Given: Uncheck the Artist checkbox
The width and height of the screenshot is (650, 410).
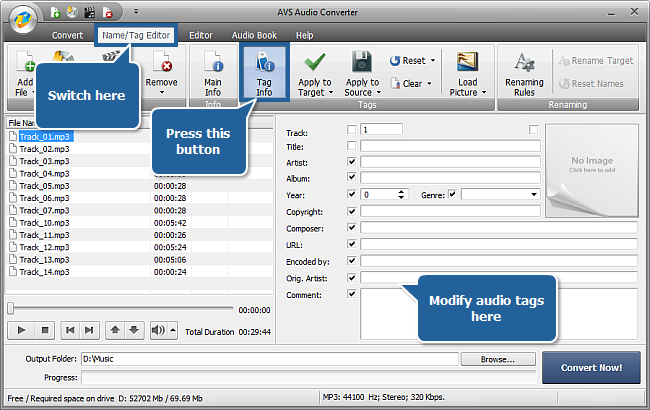Looking at the screenshot, I should pyautogui.click(x=352, y=162).
